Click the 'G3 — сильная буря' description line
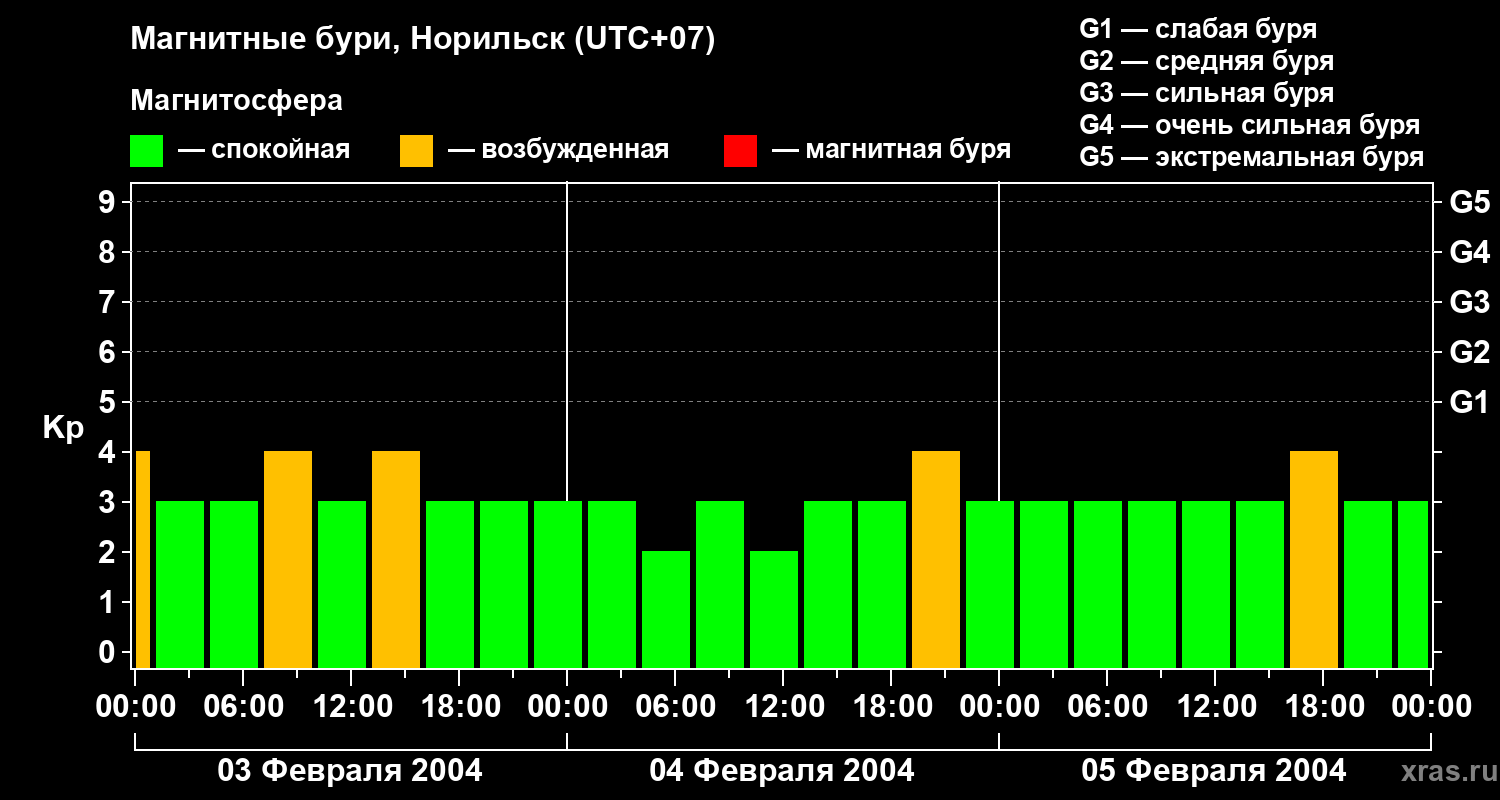This screenshot has width=1500, height=800. coord(1206,93)
